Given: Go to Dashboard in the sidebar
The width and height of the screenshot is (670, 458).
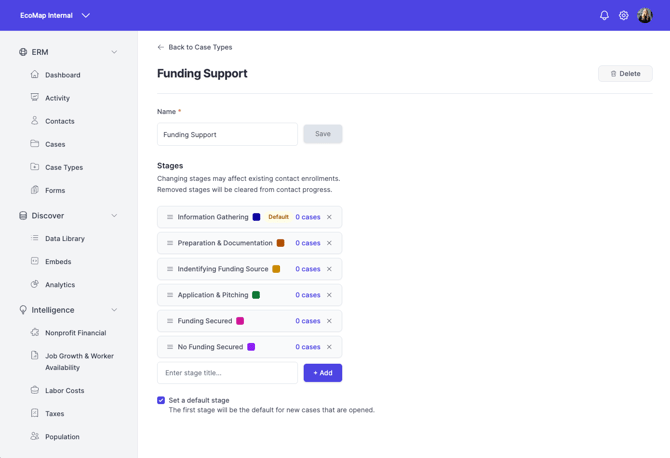Looking at the screenshot, I should [62, 75].
